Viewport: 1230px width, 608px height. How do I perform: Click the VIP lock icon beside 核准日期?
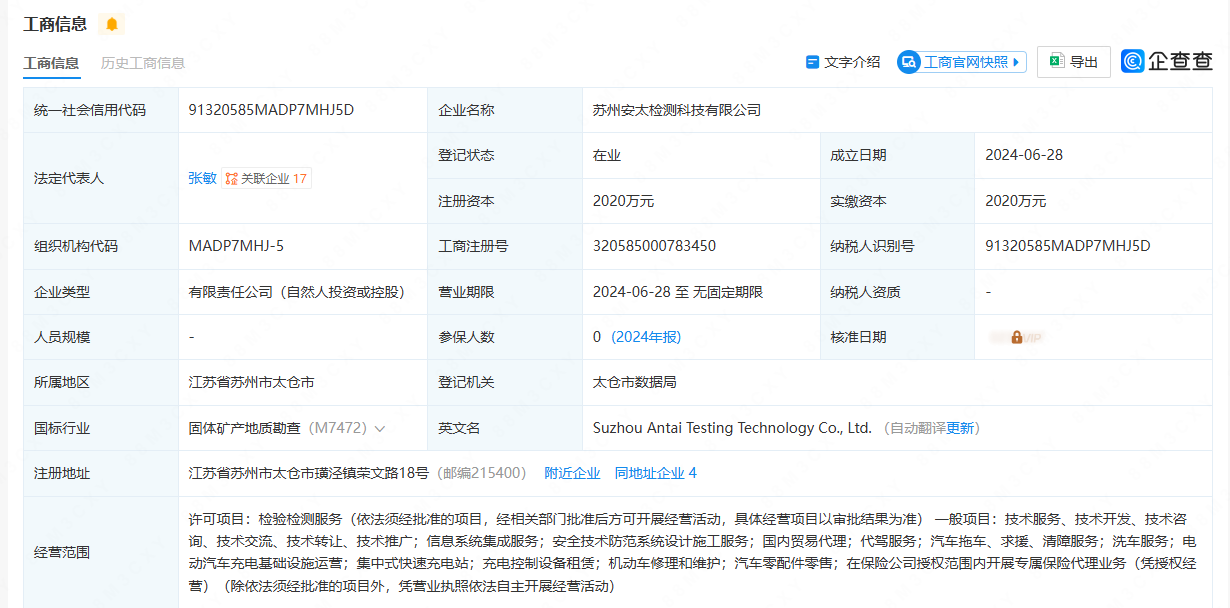[x=1016, y=338]
